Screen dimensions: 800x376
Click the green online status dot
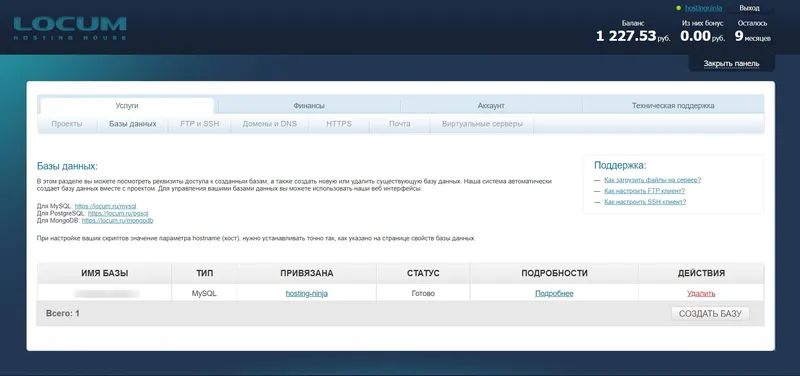(678, 8)
